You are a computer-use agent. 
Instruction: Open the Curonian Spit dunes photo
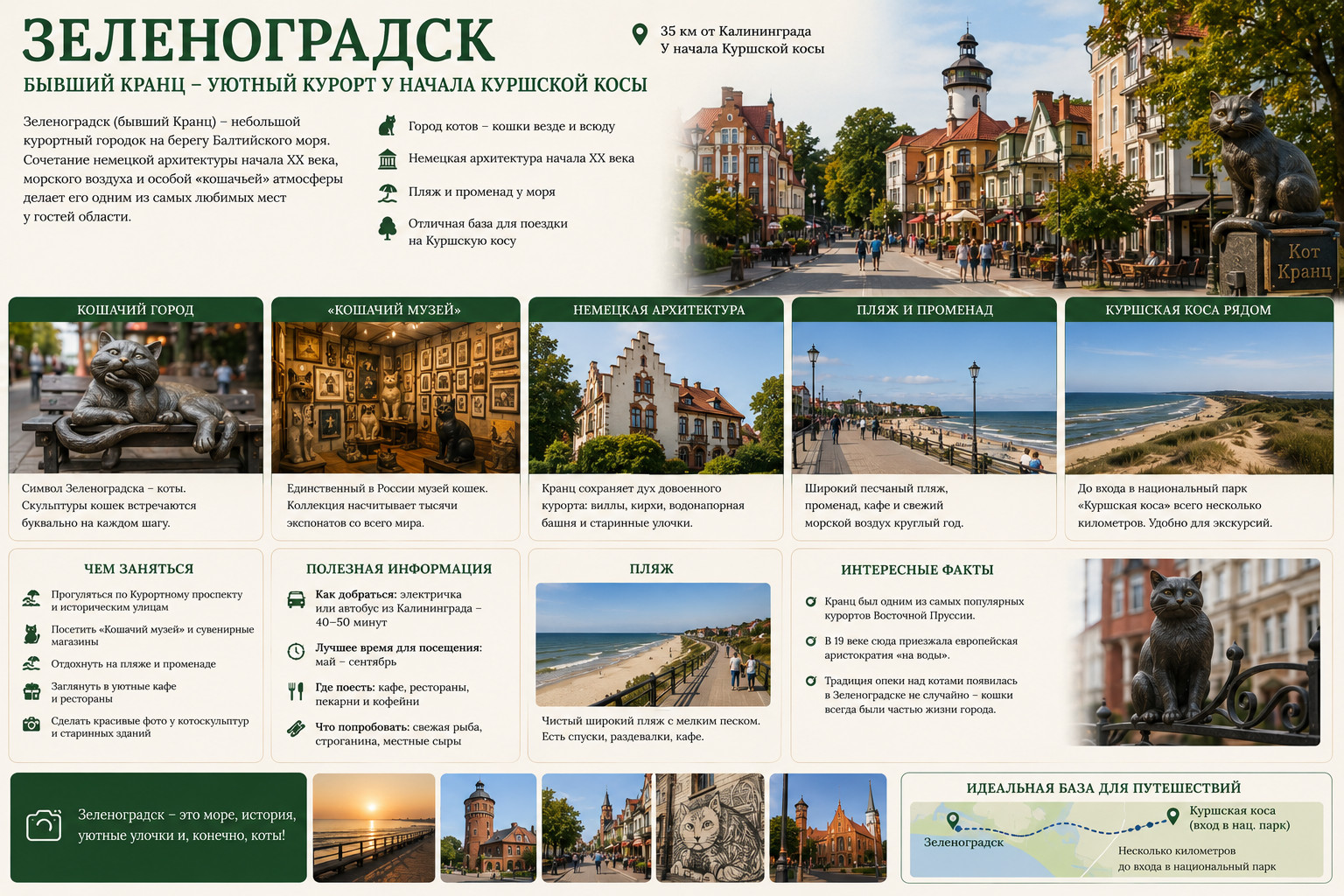point(1199,397)
